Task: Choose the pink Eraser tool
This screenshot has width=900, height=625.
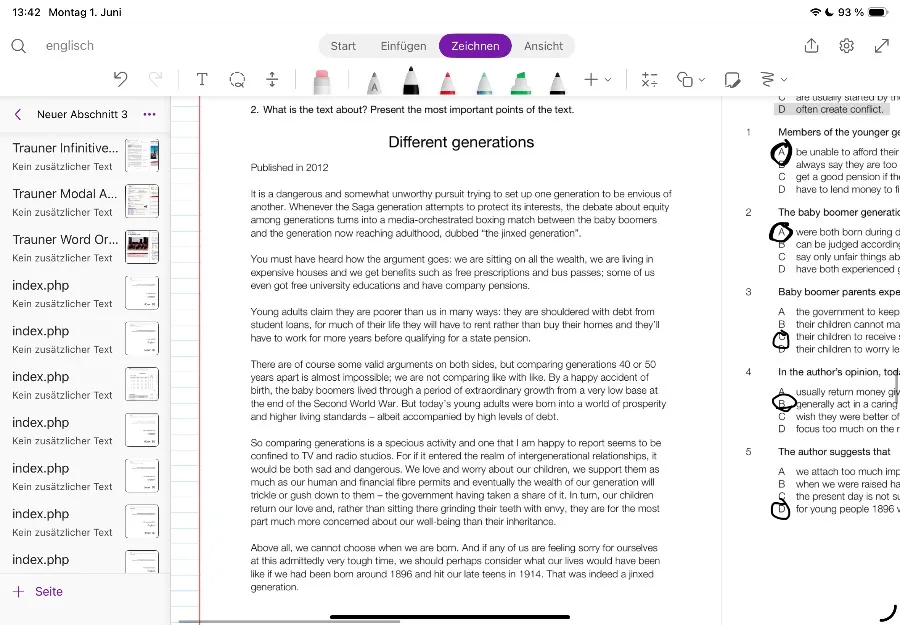Action: pyautogui.click(x=322, y=81)
